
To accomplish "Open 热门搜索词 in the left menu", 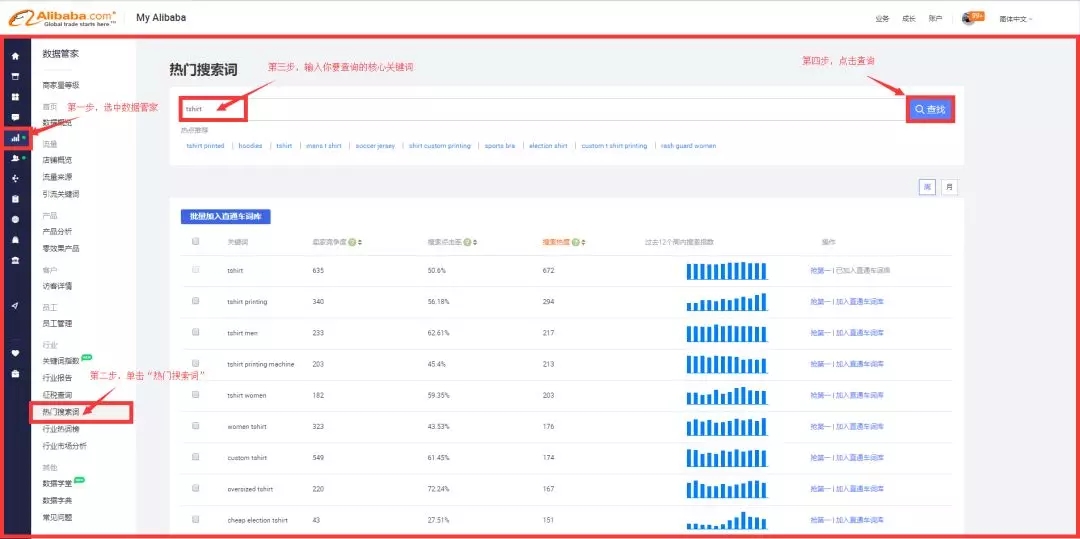I will pyautogui.click(x=61, y=411).
